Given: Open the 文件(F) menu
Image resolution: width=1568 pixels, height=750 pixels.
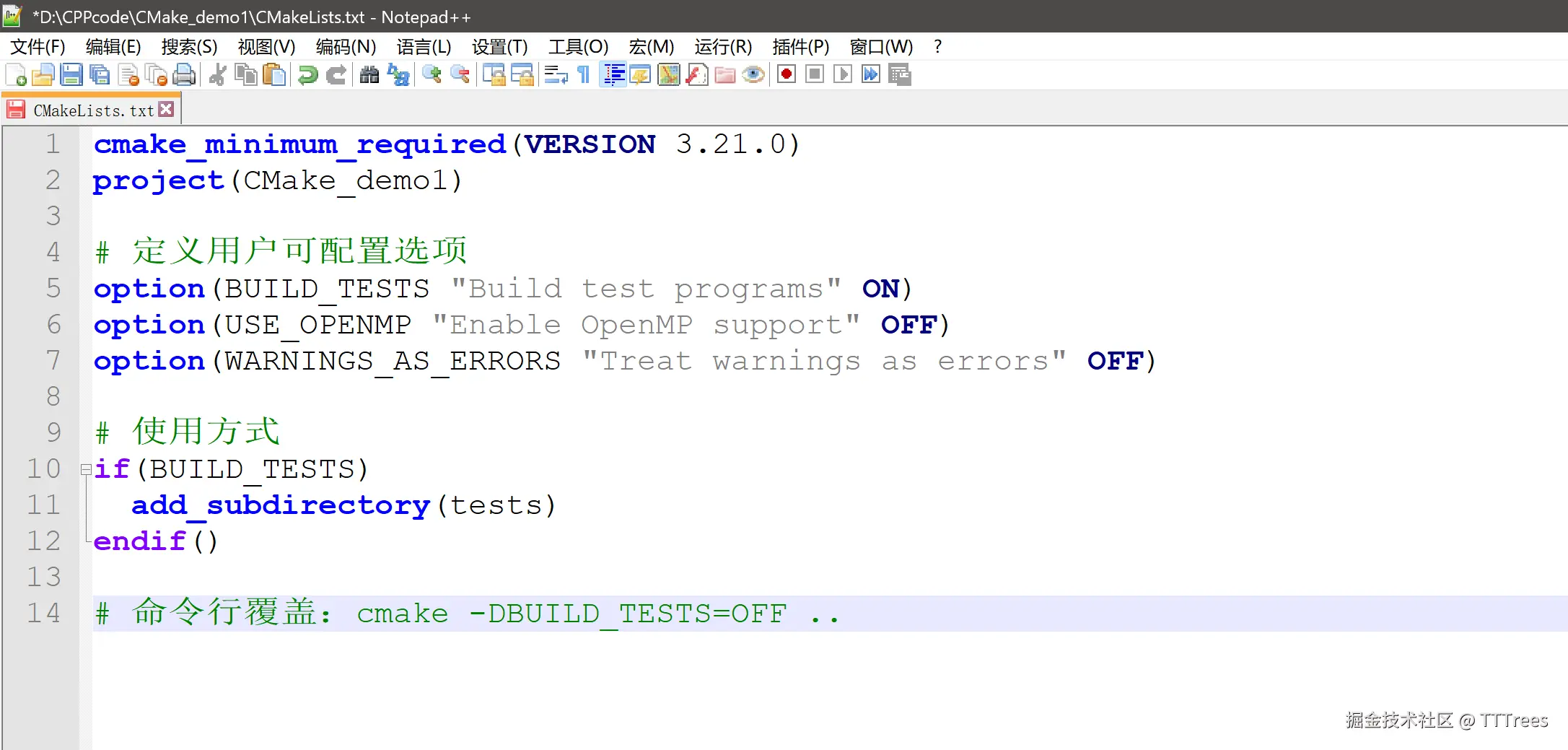Looking at the screenshot, I should [38, 47].
